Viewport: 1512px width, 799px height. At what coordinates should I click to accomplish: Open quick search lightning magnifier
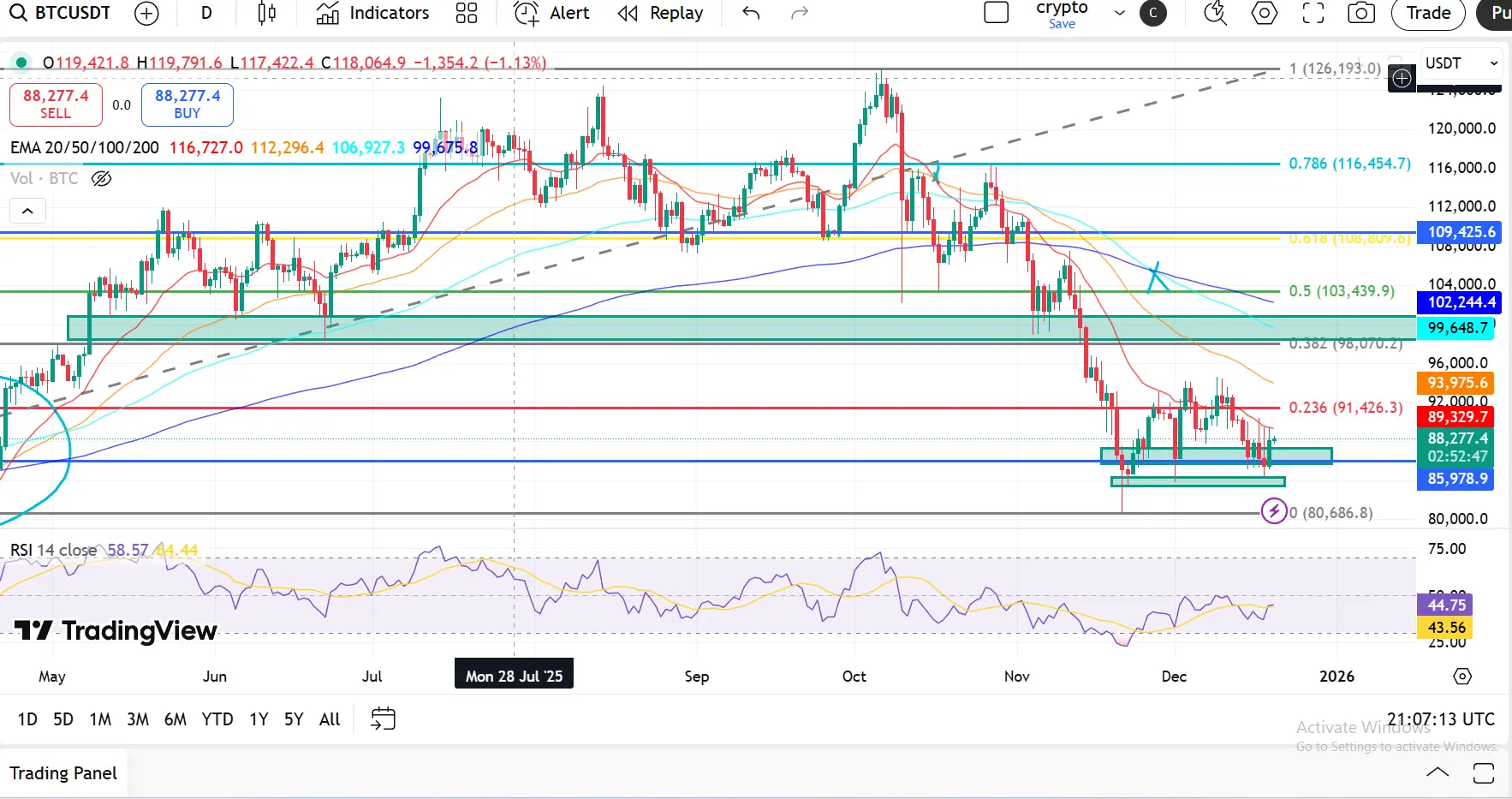pos(1215,13)
